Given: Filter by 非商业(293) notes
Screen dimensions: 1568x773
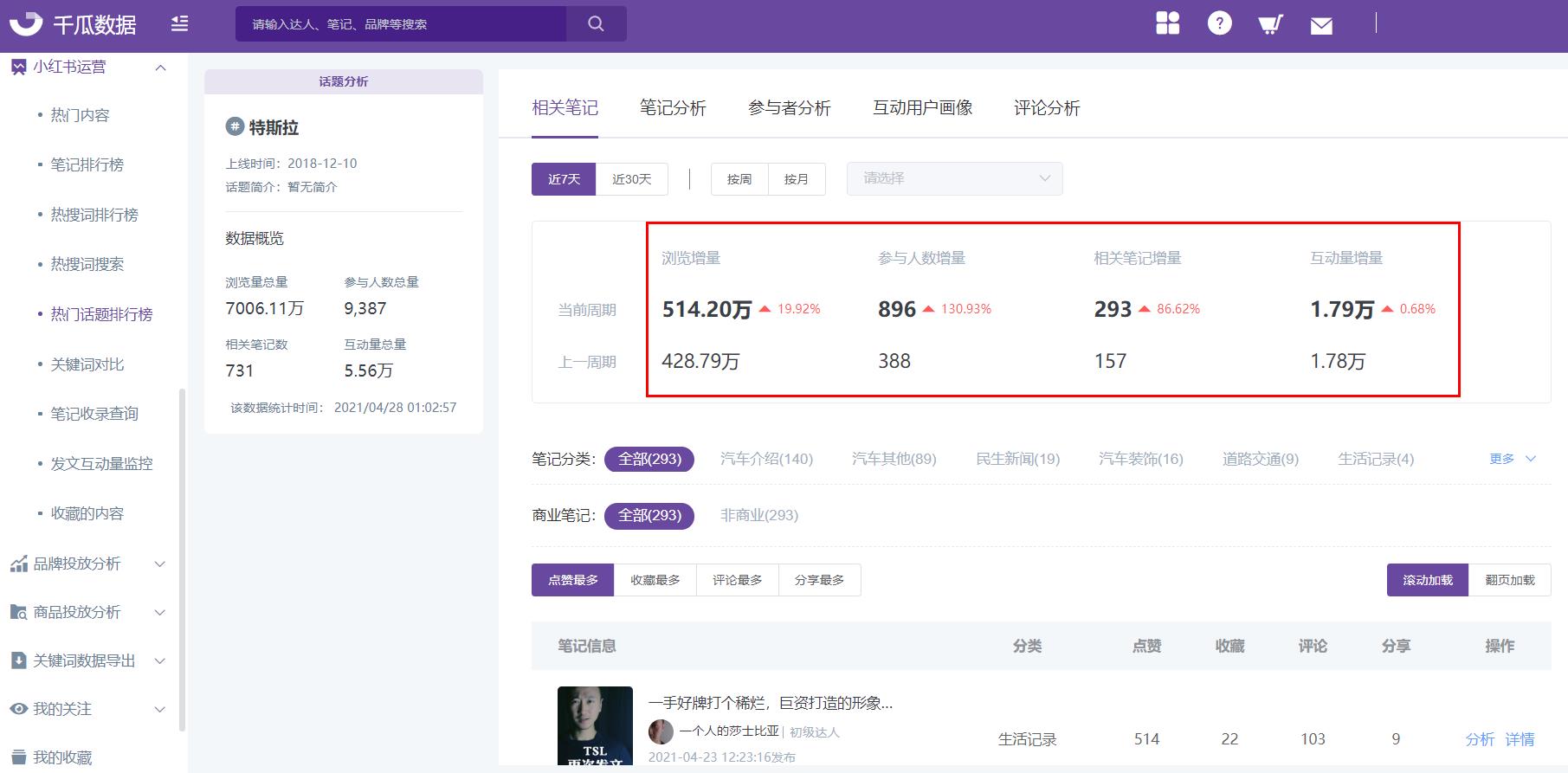Looking at the screenshot, I should tap(759, 515).
